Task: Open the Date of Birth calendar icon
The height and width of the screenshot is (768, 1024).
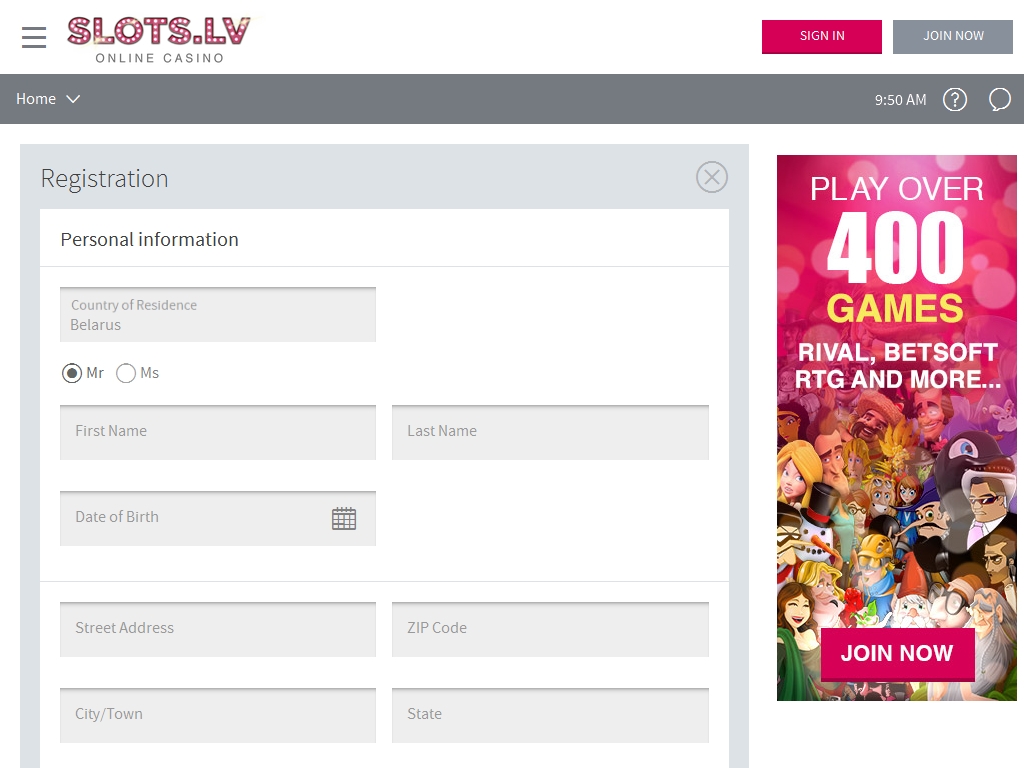Action: pyautogui.click(x=343, y=518)
